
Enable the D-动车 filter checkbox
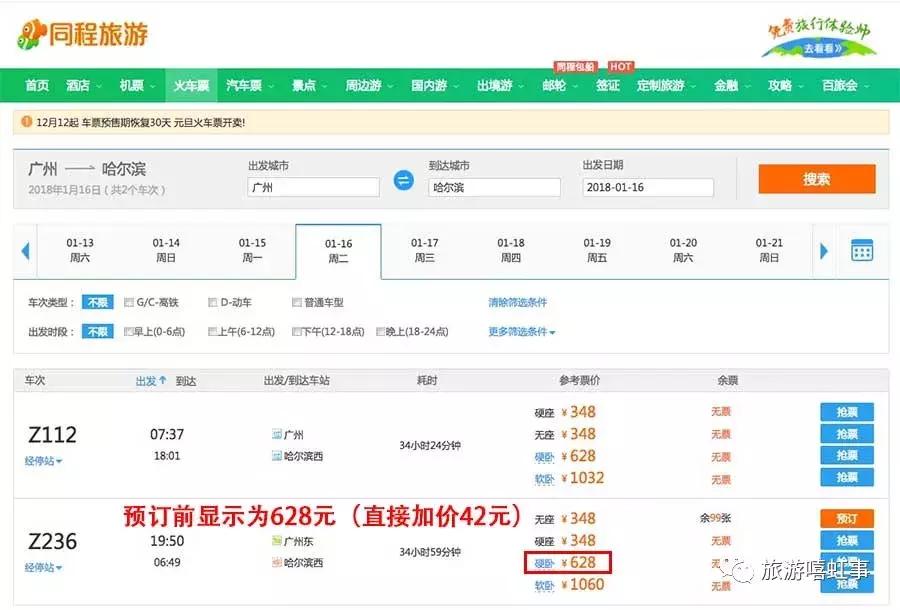[x=211, y=302]
